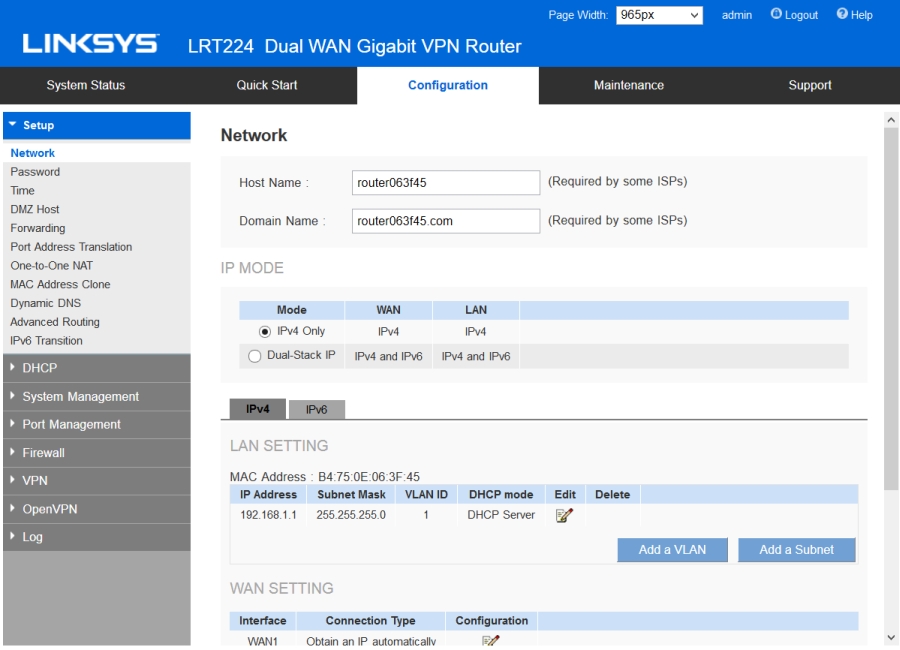This screenshot has height=650, width=900.
Task: Select the IPv4 settings tab
Action: coord(258,409)
